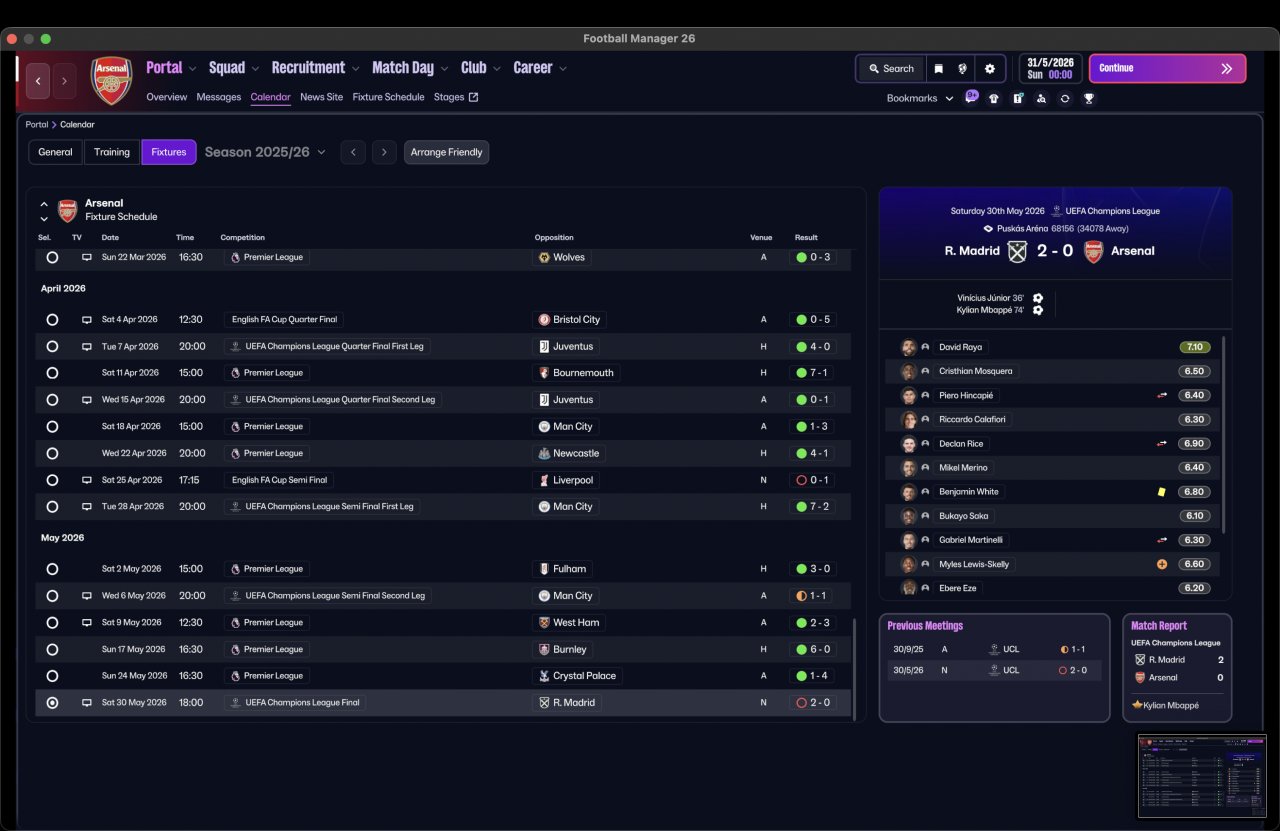
Task: Select the Crystal Palace fixture radio button
Action: 52,676
